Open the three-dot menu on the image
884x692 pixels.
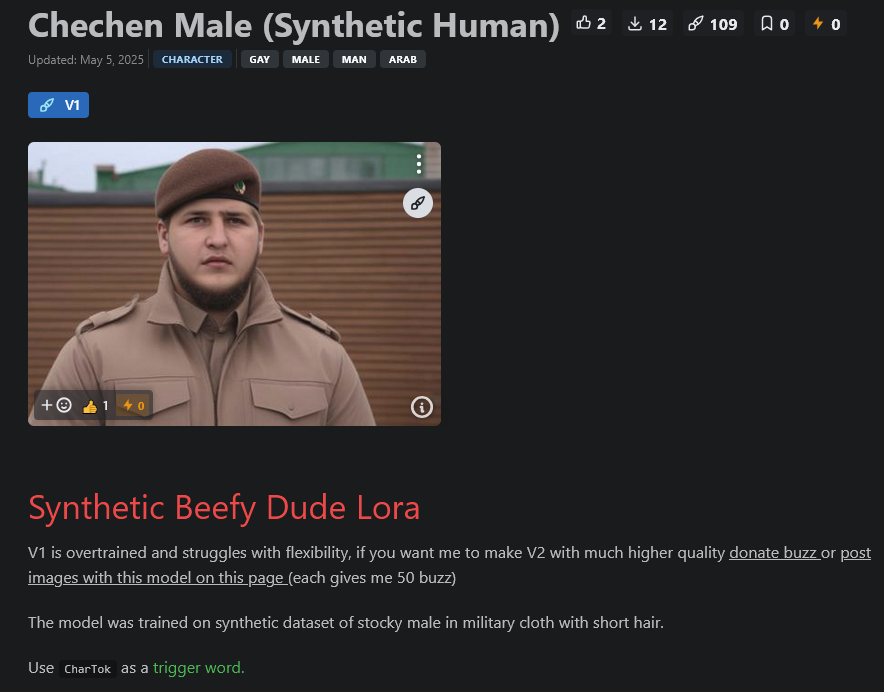(x=419, y=164)
